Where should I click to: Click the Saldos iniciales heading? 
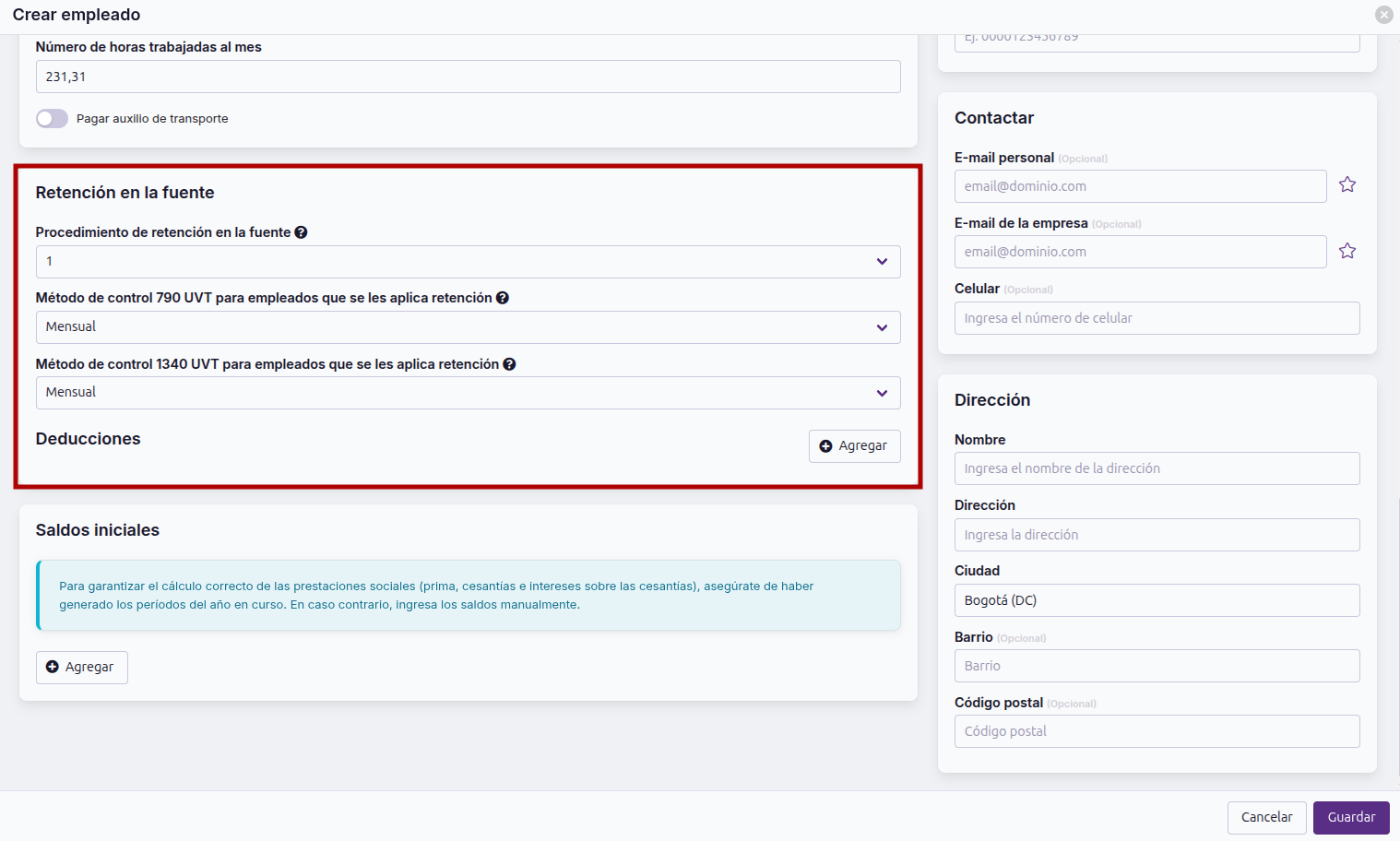point(98,530)
